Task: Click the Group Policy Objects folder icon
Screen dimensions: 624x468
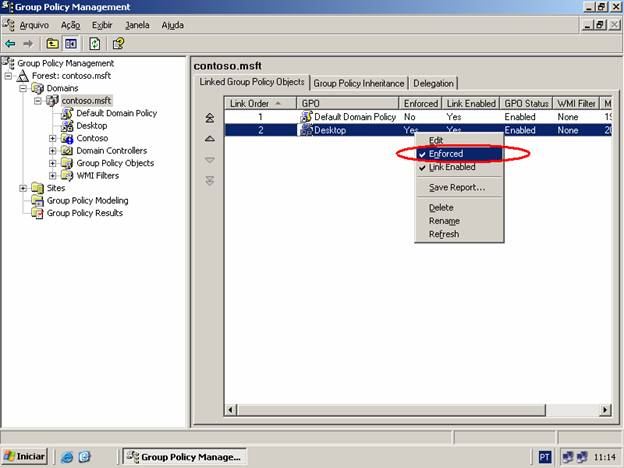Action: point(67,163)
